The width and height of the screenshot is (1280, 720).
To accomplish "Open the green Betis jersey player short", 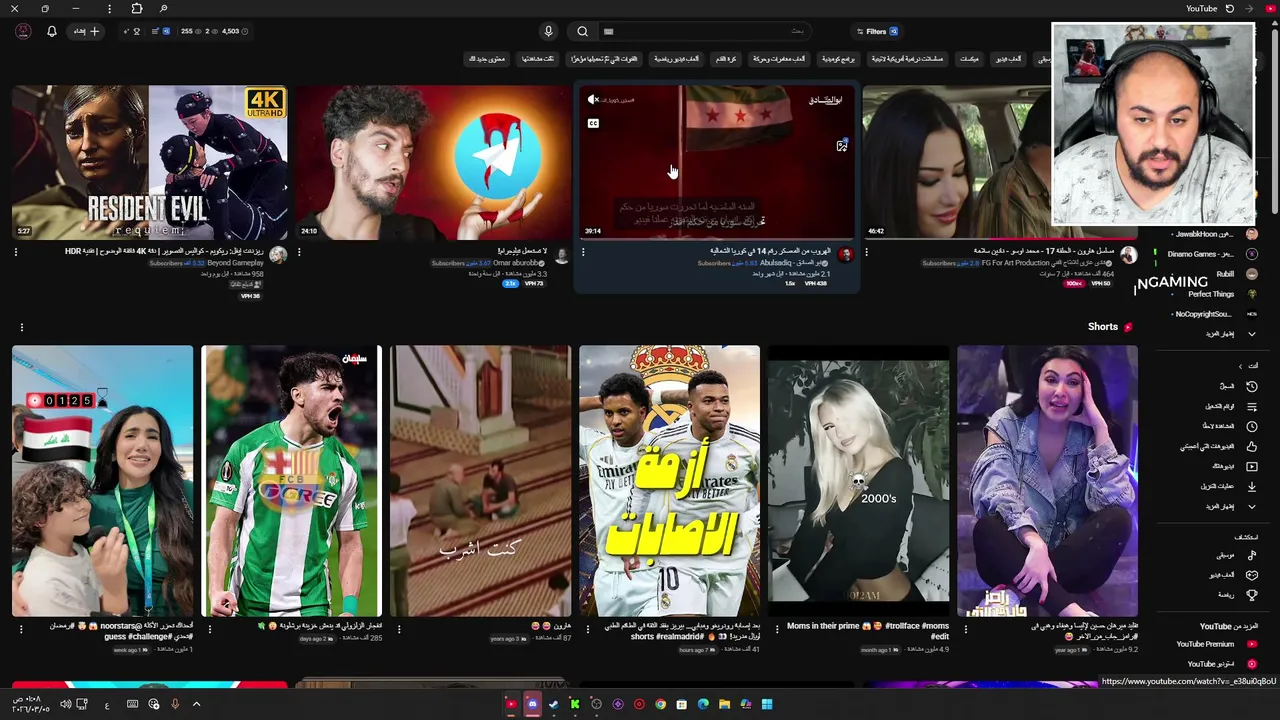I will point(291,481).
